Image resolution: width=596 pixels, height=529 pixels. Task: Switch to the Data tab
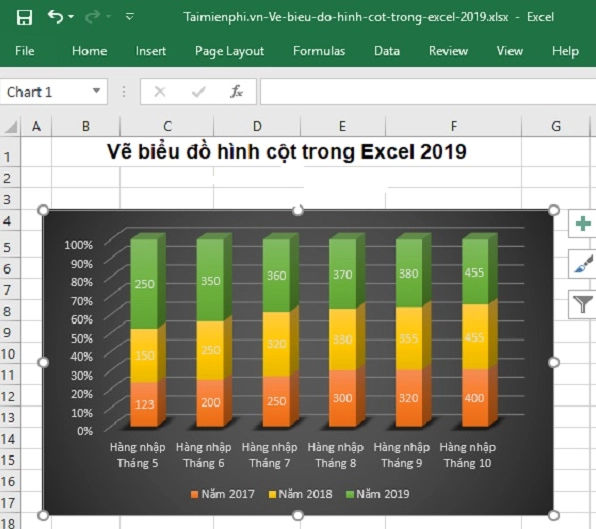click(x=387, y=51)
